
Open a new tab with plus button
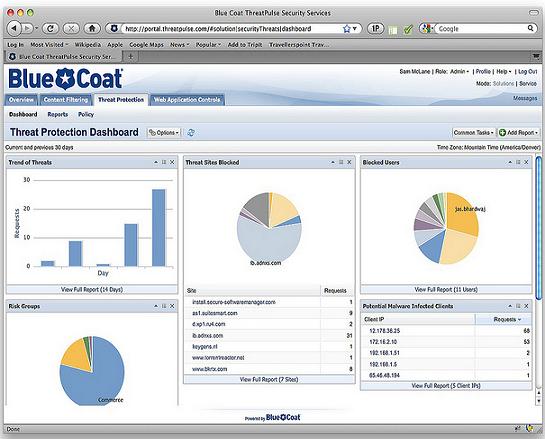pyautogui.click(x=131, y=56)
